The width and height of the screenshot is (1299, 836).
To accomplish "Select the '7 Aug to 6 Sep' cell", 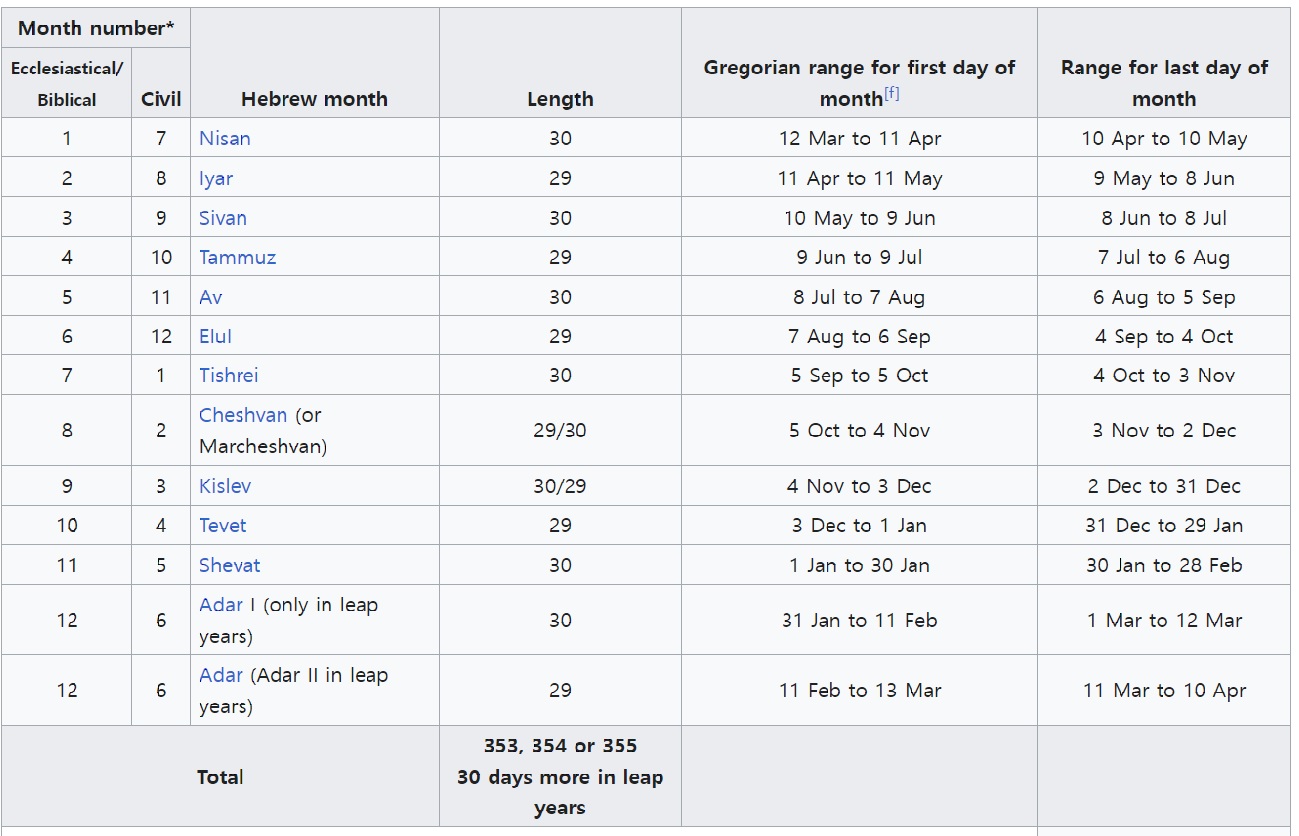I will pos(860,336).
